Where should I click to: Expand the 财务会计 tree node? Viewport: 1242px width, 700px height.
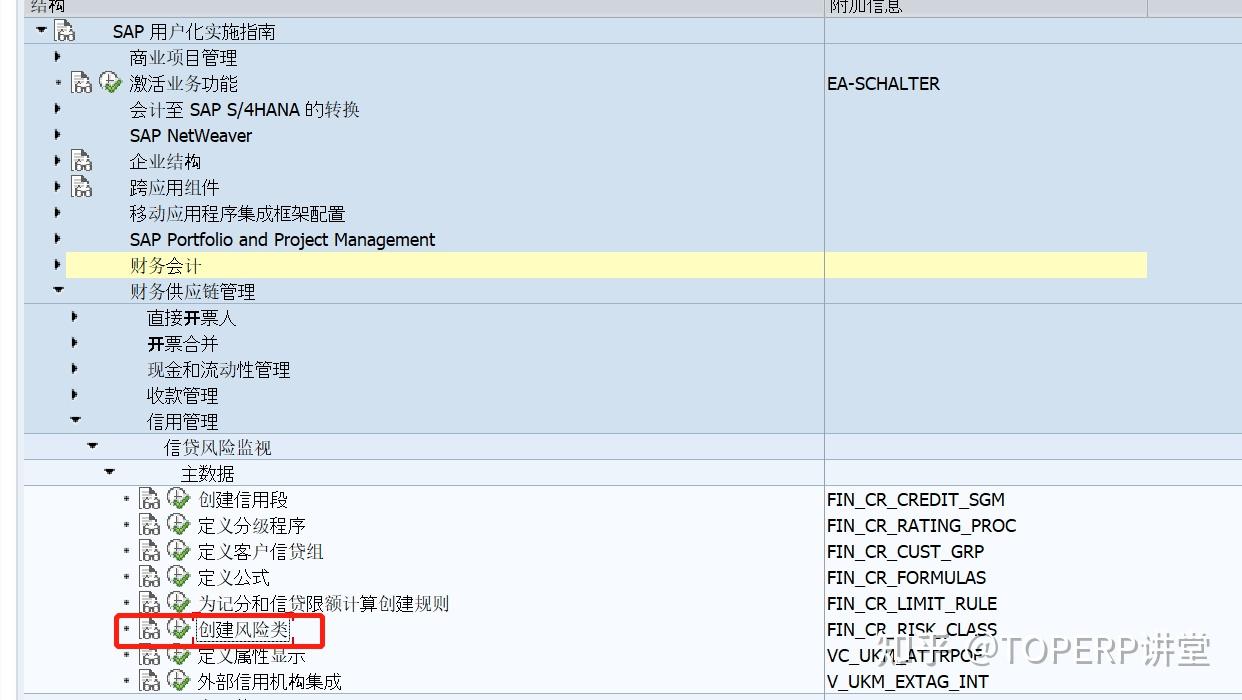point(57,265)
